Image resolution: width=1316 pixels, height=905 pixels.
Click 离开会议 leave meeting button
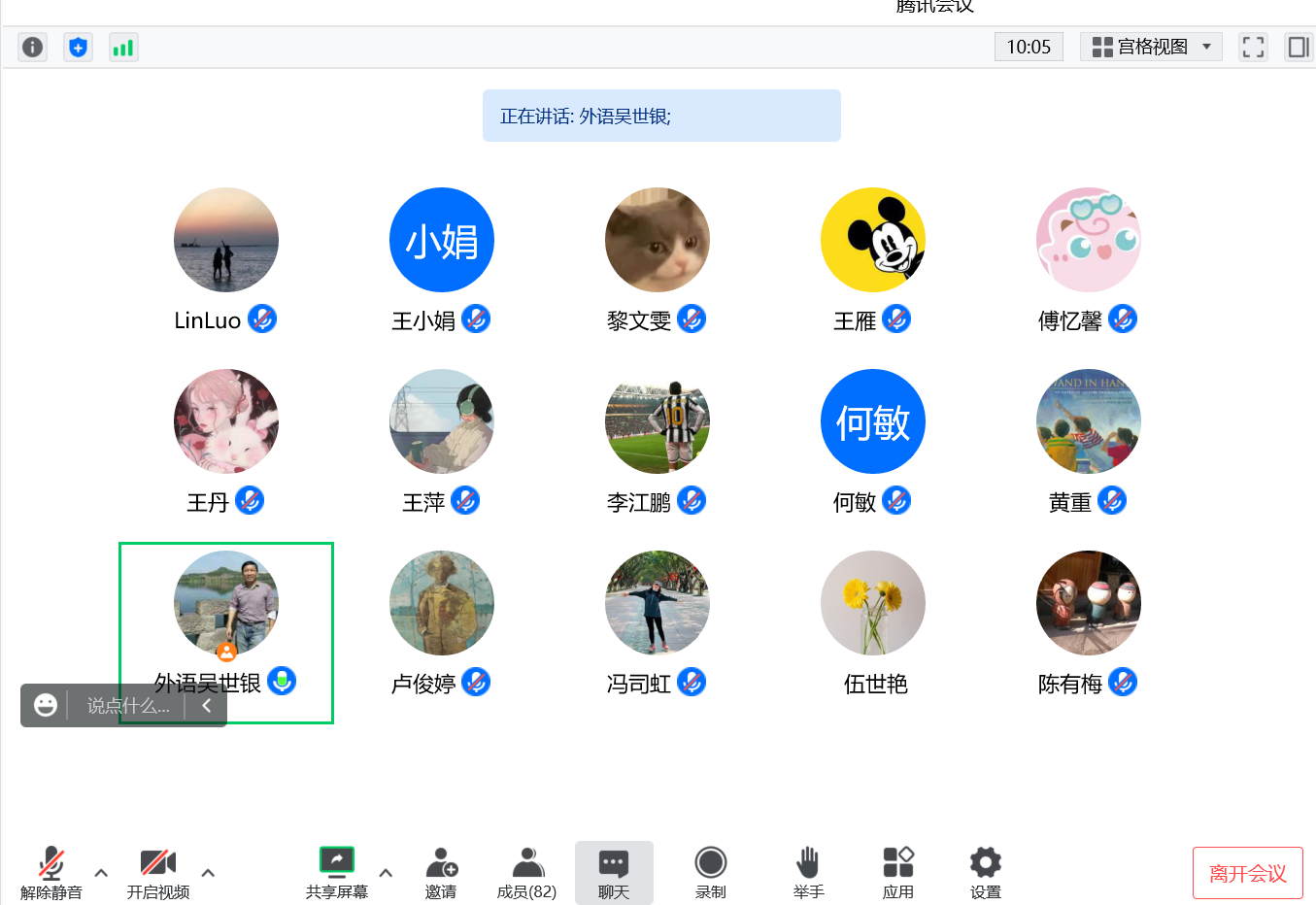coord(1247,873)
